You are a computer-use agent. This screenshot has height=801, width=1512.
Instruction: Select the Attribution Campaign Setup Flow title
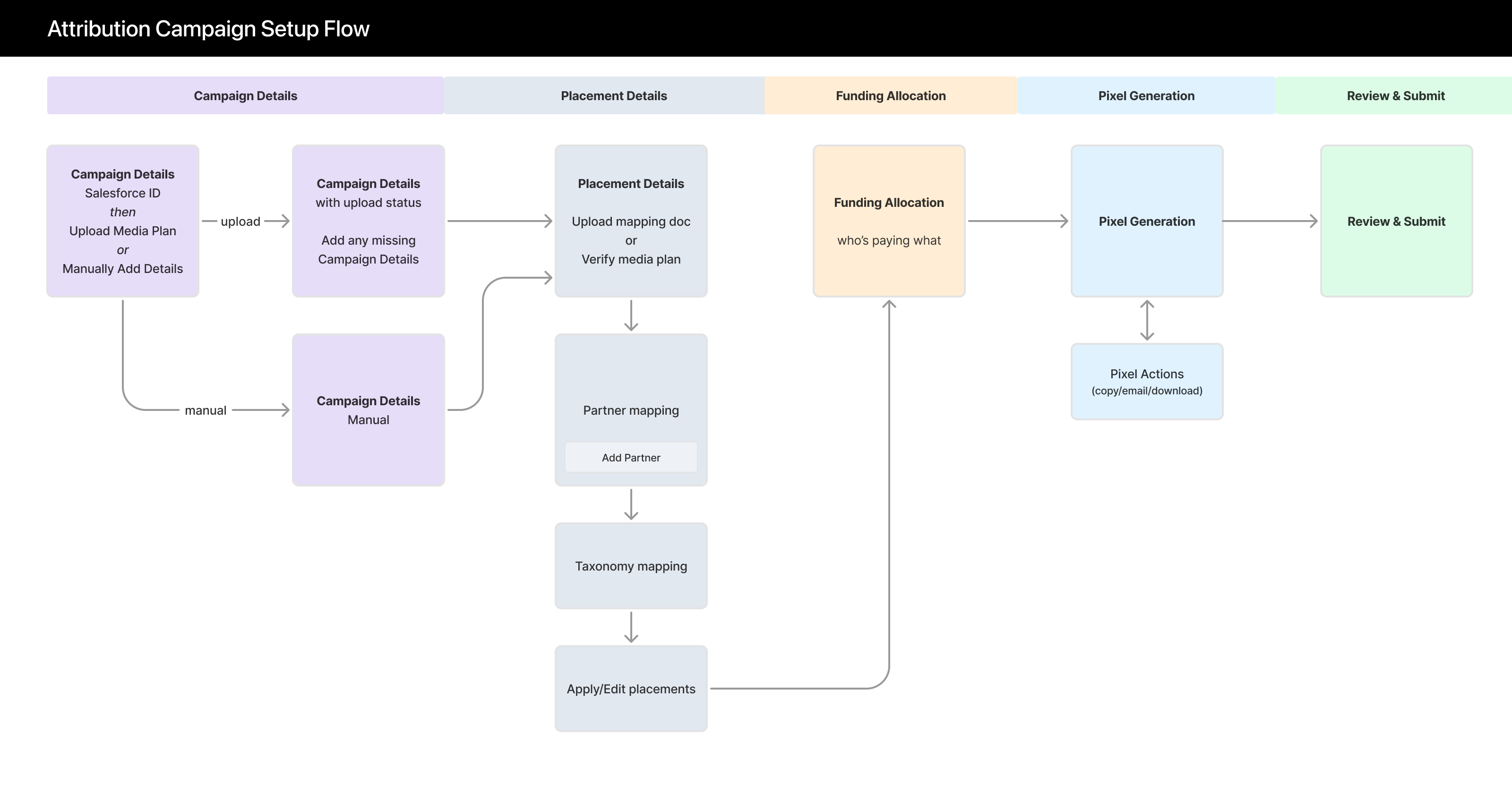[208, 27]
